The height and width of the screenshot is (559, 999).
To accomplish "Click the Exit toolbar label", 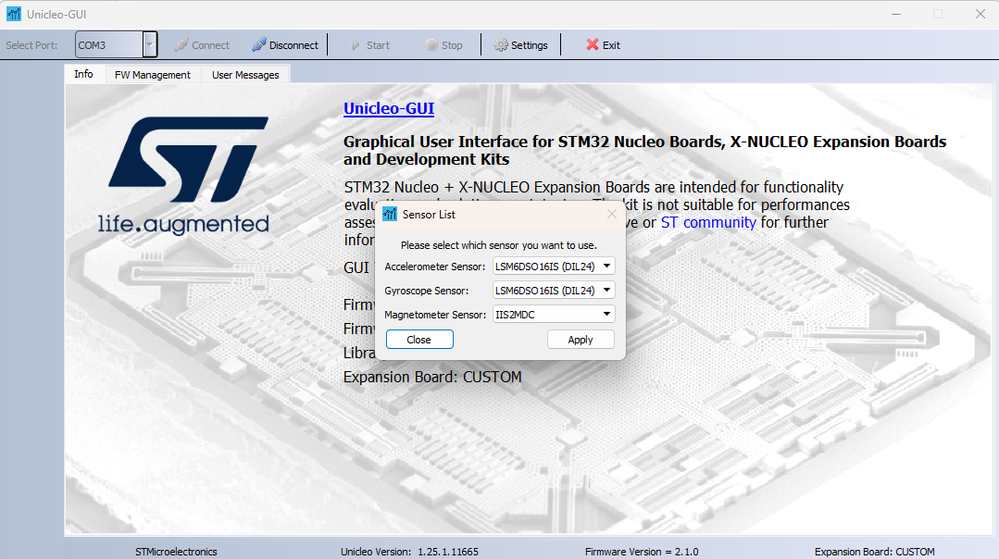I will coord(611,45).
